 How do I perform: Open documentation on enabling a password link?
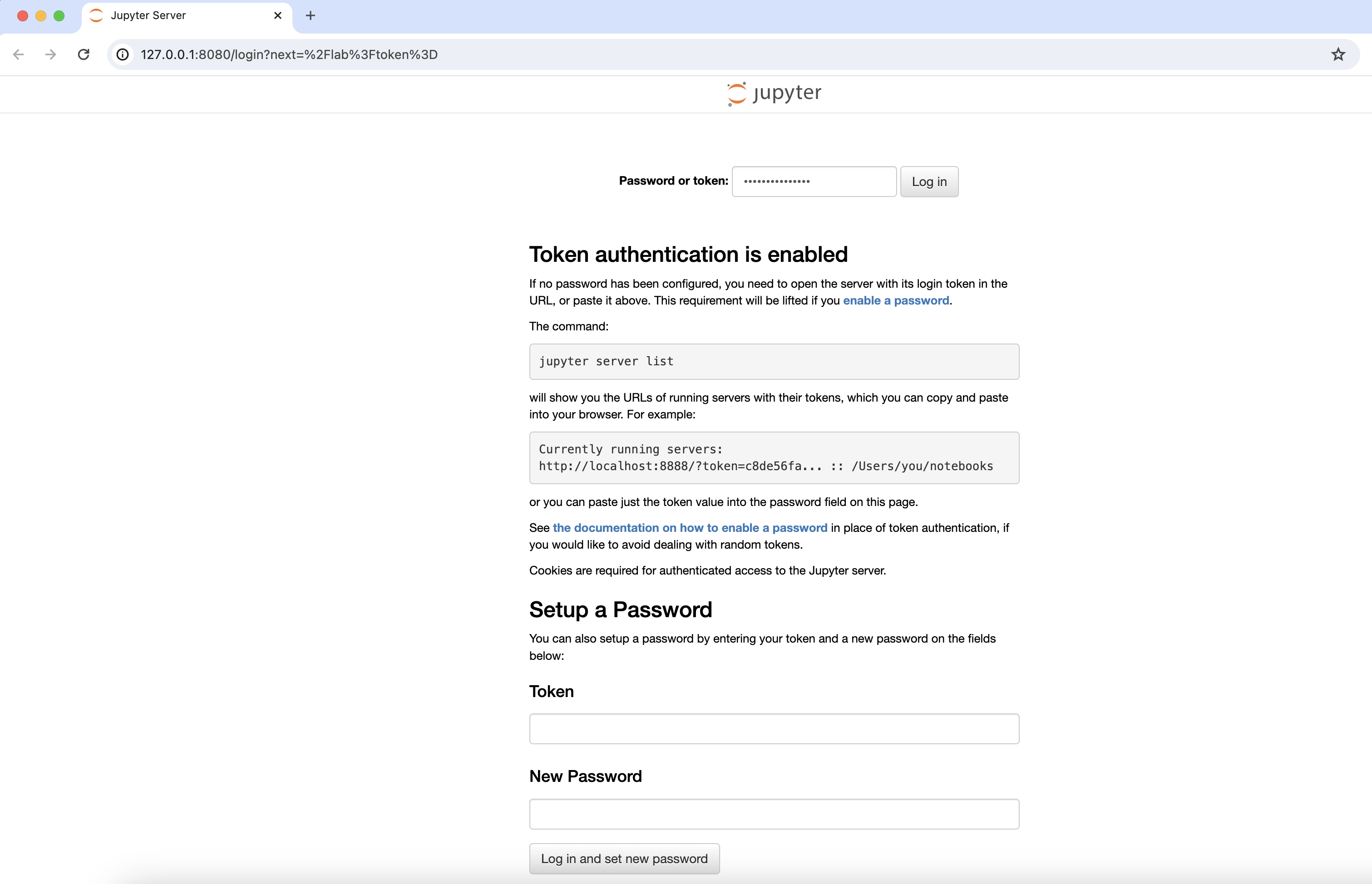(690, 527)
